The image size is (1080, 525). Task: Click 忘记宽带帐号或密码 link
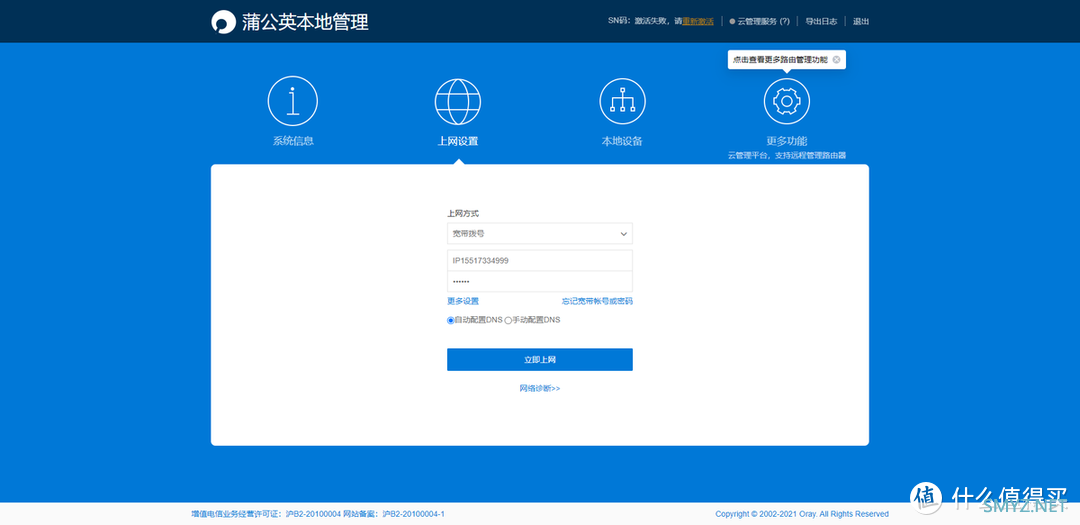[x=597, y=301]
